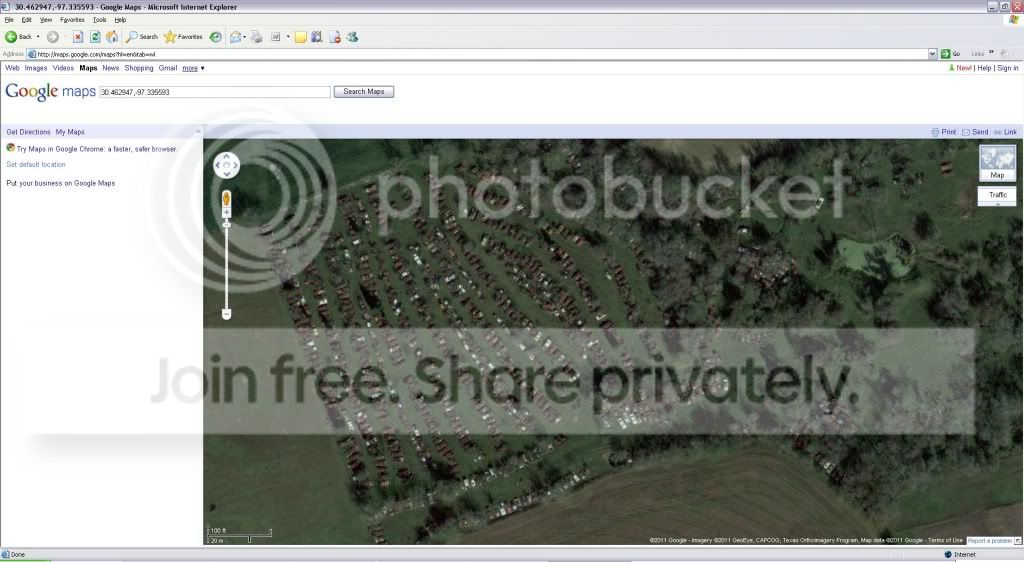
Task: Click the zoom slider handle
Action: (227, 225)
